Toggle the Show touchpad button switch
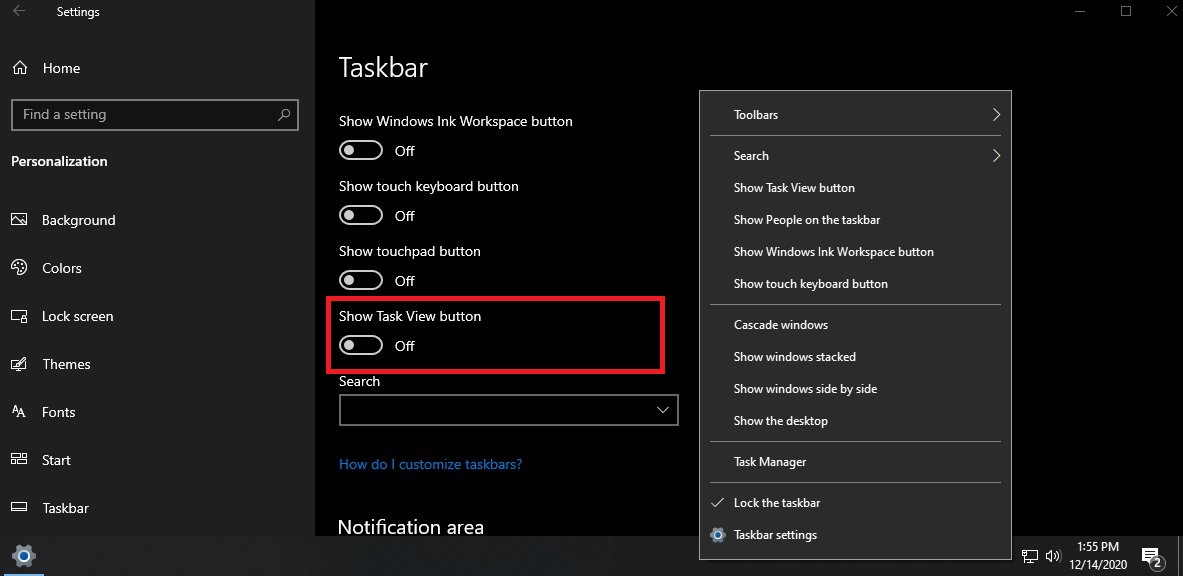Viewport: 1183px width, 576px height. click(361, 280)
